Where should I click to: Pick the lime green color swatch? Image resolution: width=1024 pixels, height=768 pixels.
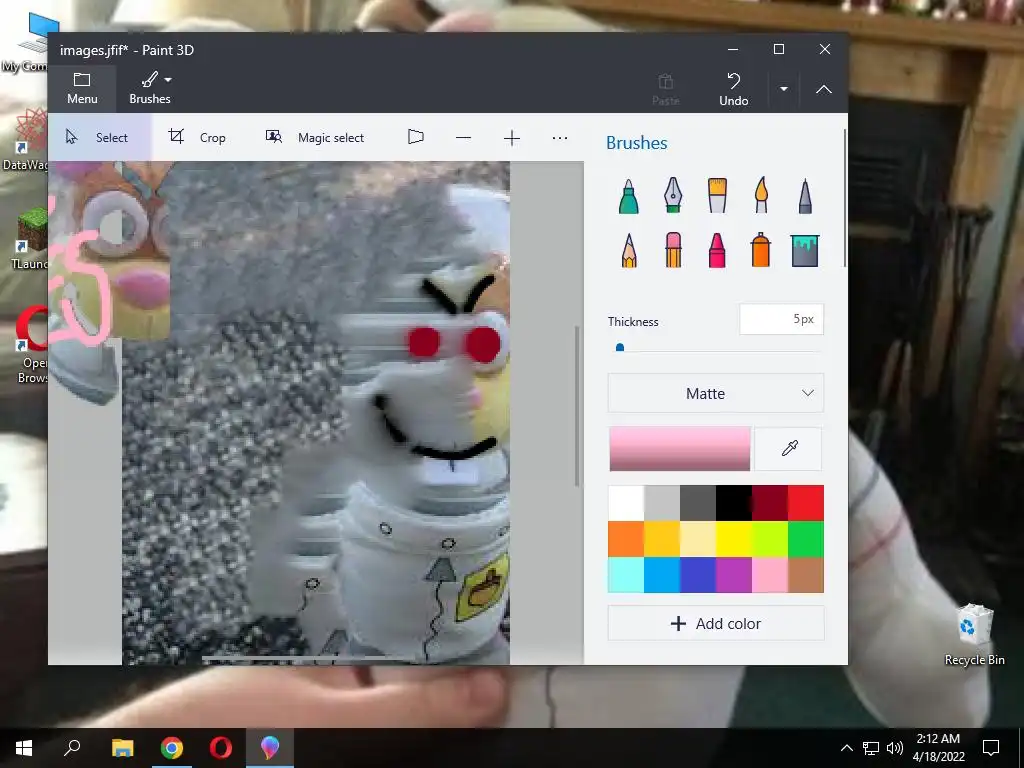pyautogui.click(x=769, y=539)
